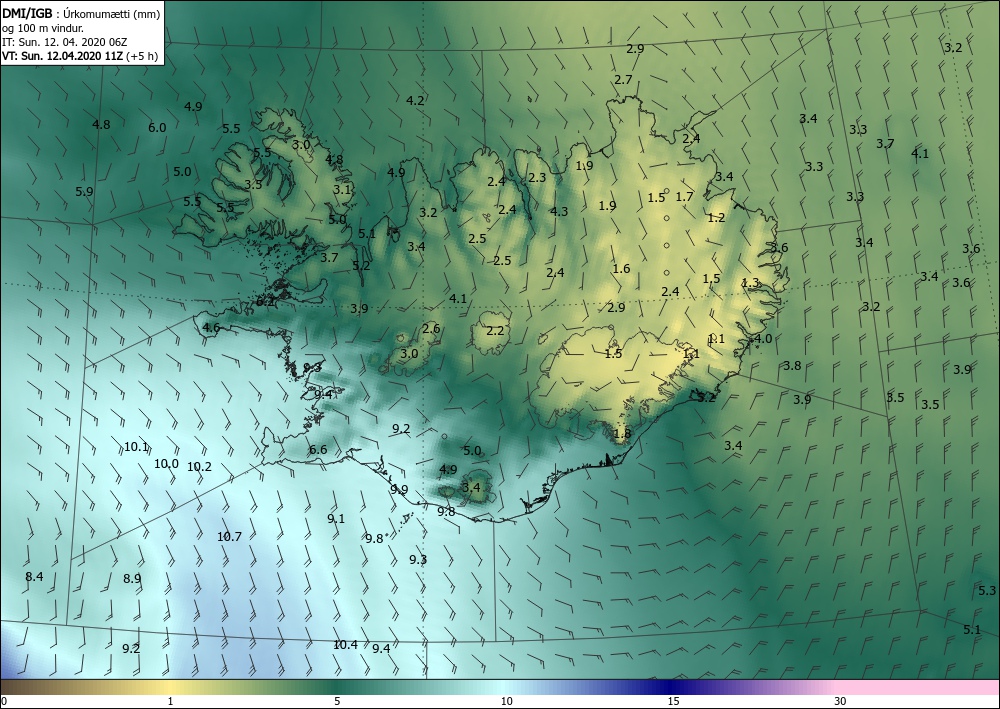Click the 'DMI/IGB : Úrkomumætti (mm)' title line
This screenshot has height=709, width=1000.
81,13
